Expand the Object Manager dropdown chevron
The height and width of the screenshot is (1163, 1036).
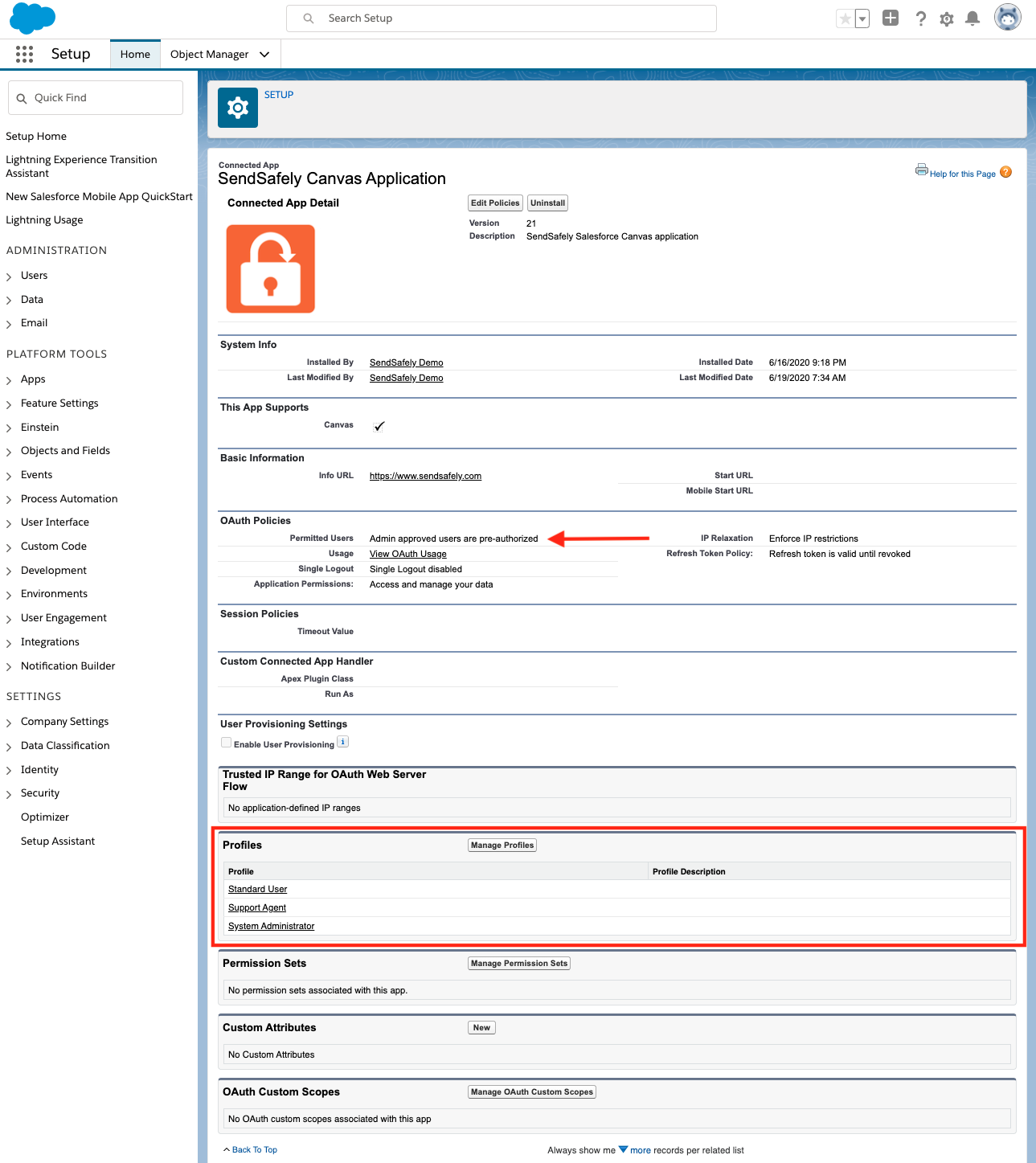click(x=264, y=54)
